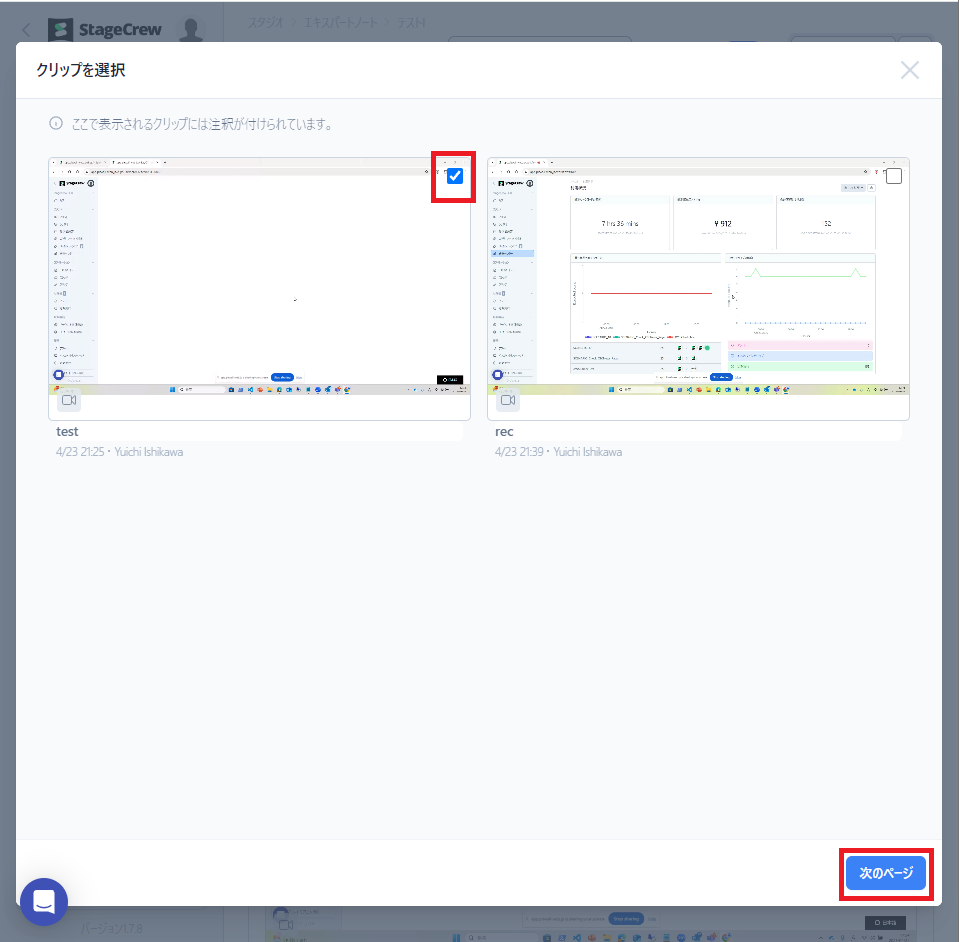The height and width of the screenshot is (942, 959).
Task: Check the rec clip checkbox
Action: pos(894,176)
